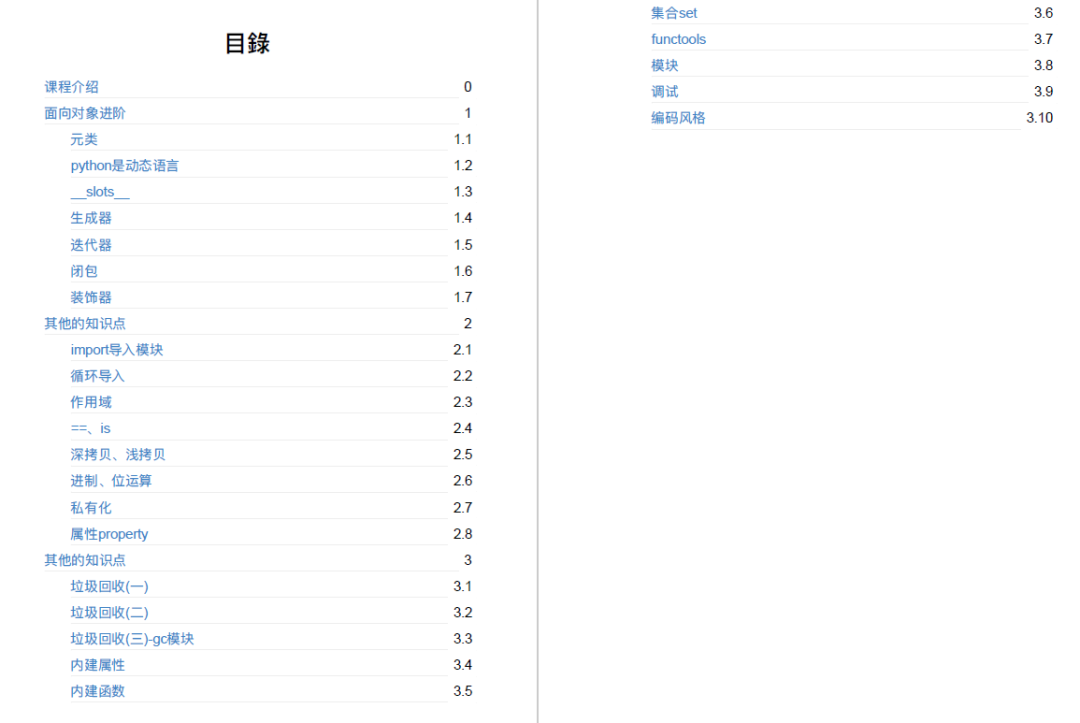Open the 属性property chapter link
The image size is (1080, 723).
coord(108,533)
